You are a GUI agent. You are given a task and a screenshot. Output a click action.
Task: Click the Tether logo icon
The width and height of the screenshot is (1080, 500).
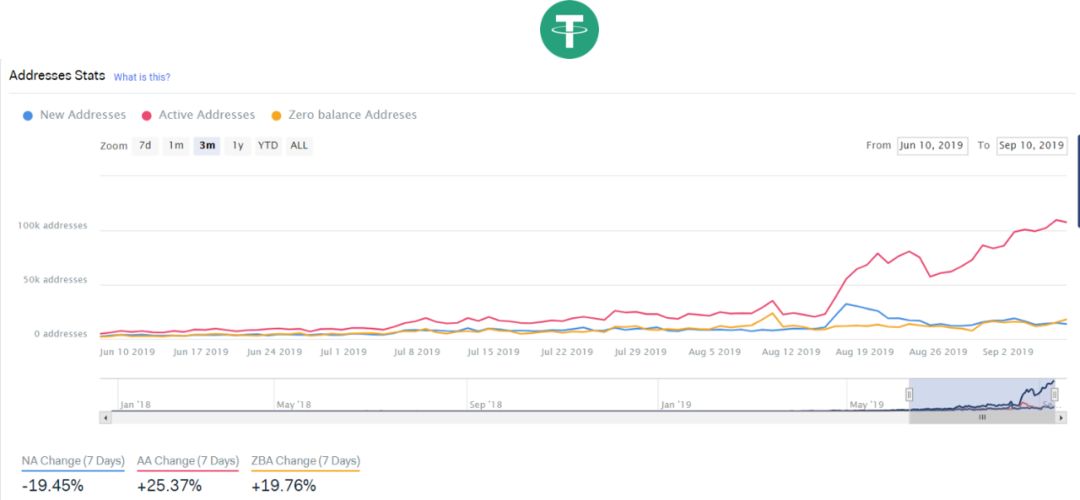tap(570, 30)
